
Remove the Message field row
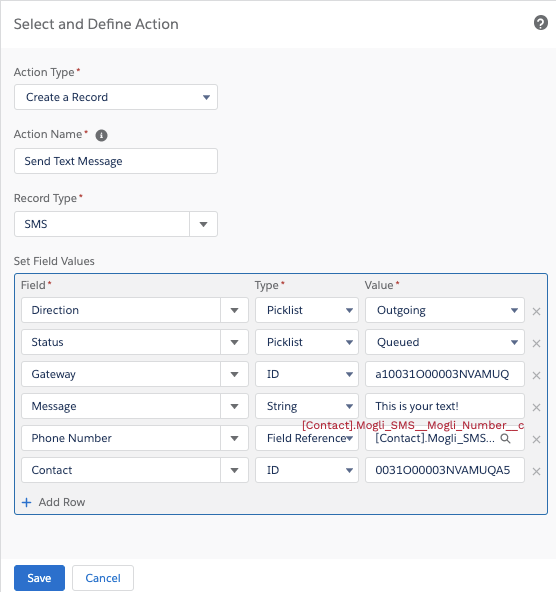coord(536,407)
